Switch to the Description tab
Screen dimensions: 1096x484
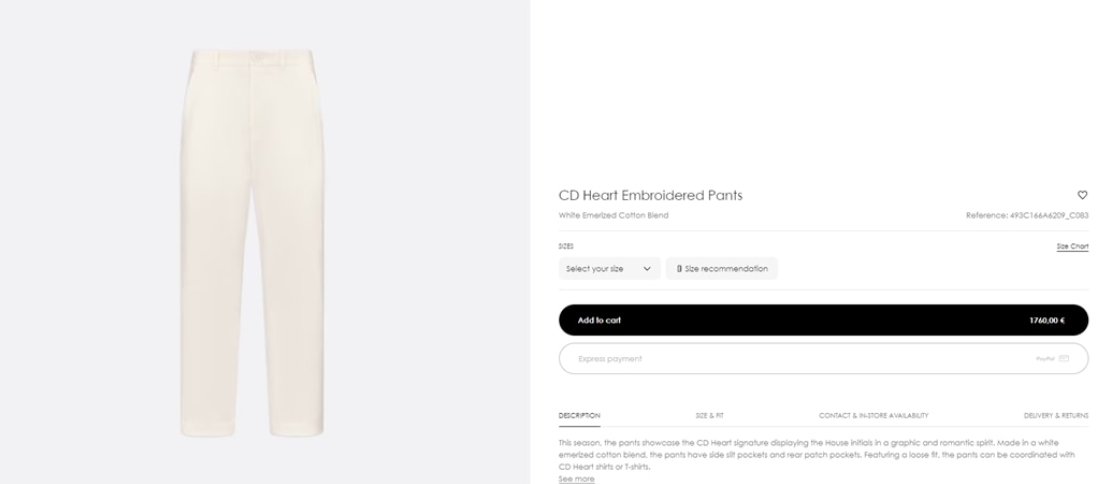click(x=579, y=415)
